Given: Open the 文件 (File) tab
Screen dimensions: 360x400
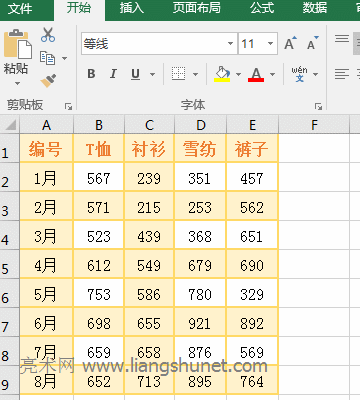Looking at the screenshot, I should [x=20, y=9].
